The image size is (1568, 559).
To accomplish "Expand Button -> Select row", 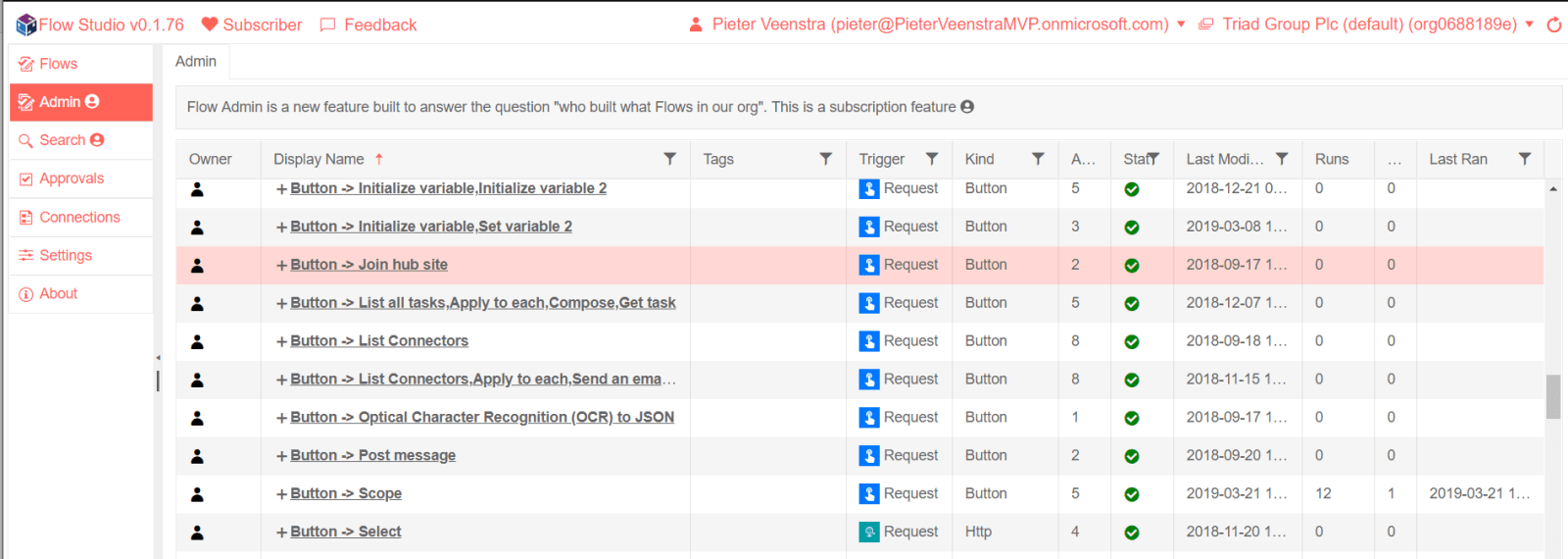I will tap(282, 533).
